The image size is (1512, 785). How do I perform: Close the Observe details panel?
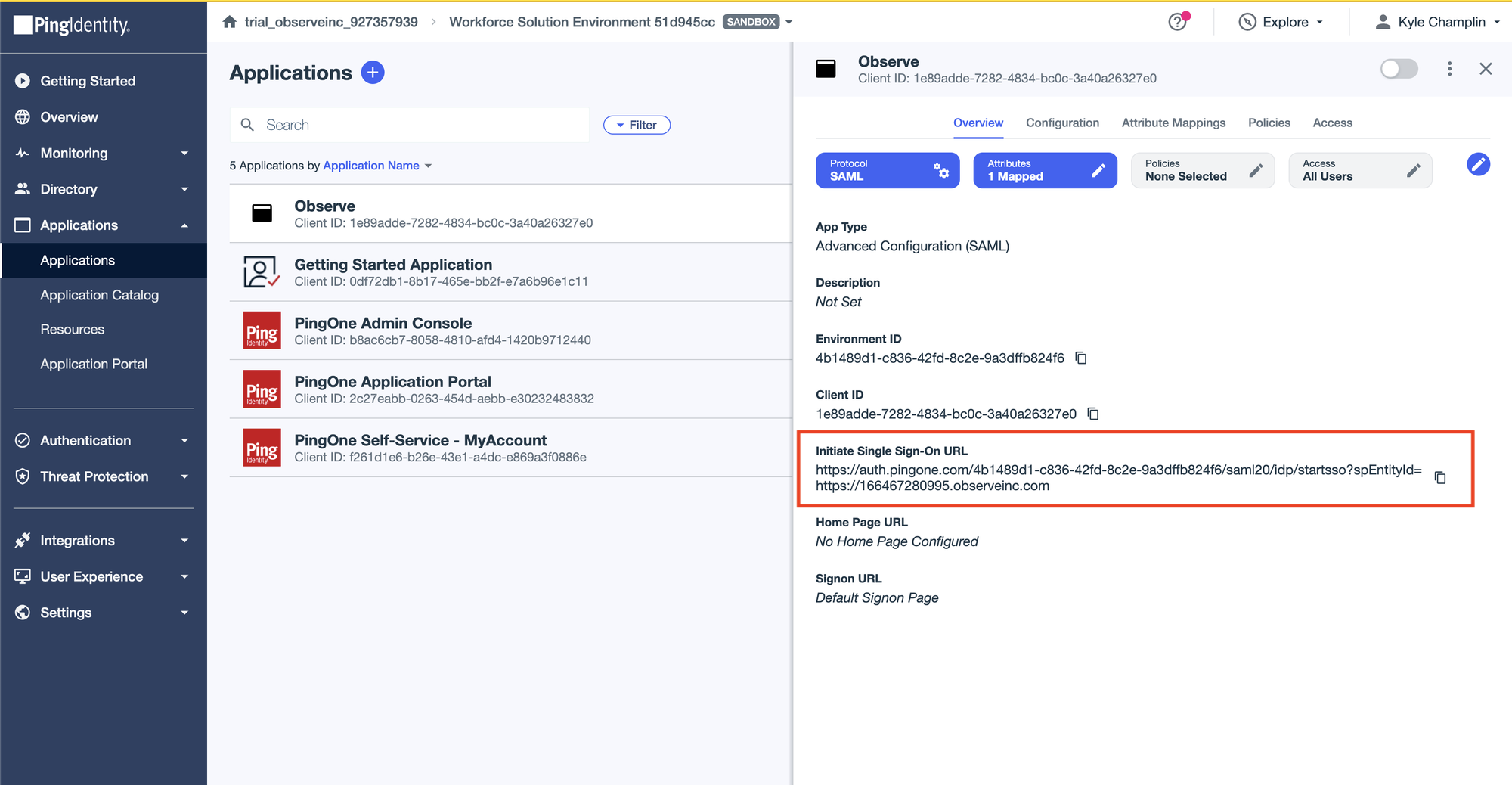click(1486, 69)
